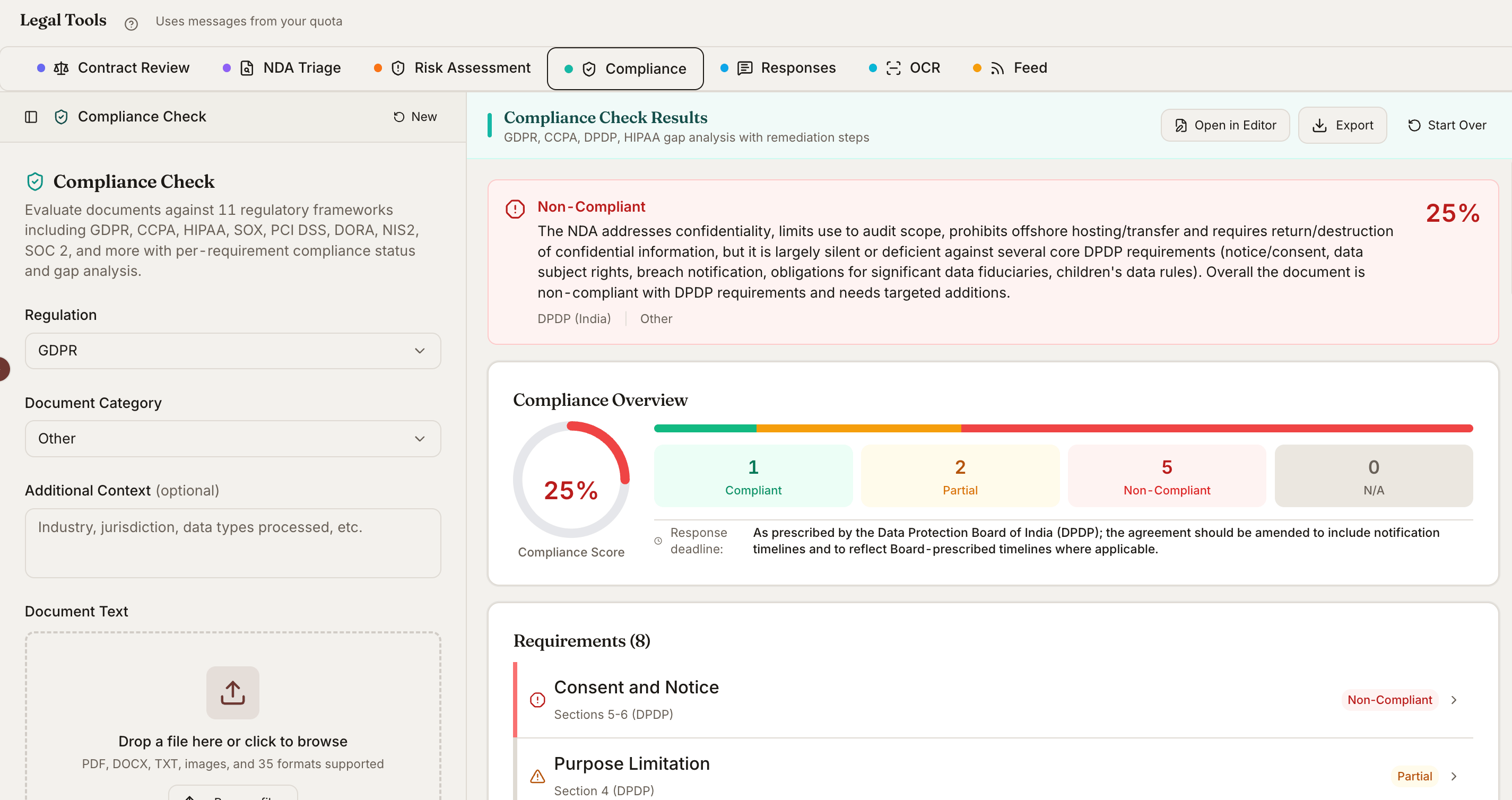Click the clock icon by Response deadline
Viewport: 1512px width, 800px height.
click(x=658, y=541)
